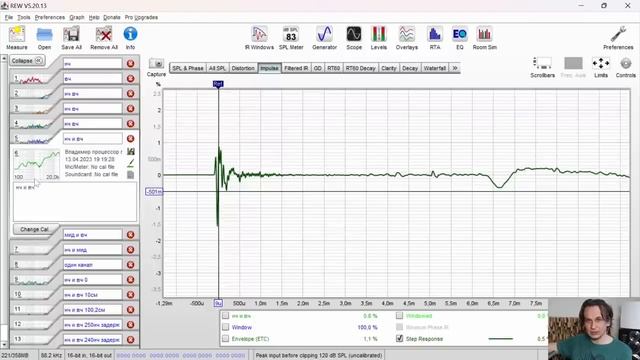Open the File menu

pos(9,18)
